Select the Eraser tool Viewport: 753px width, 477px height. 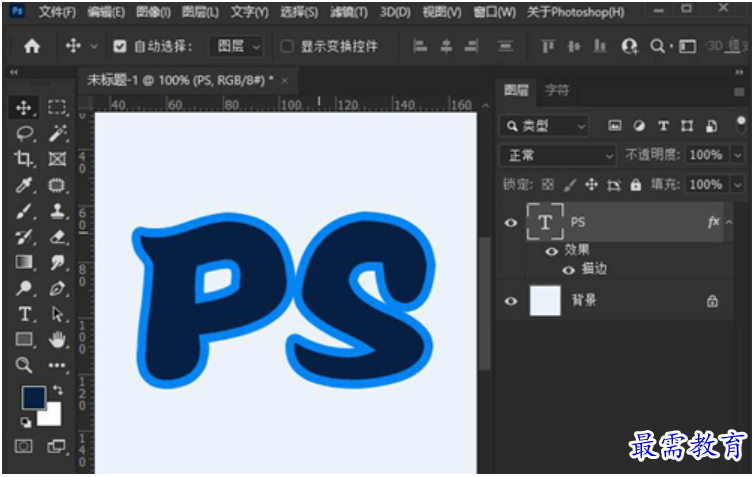(x=57, y=237)
